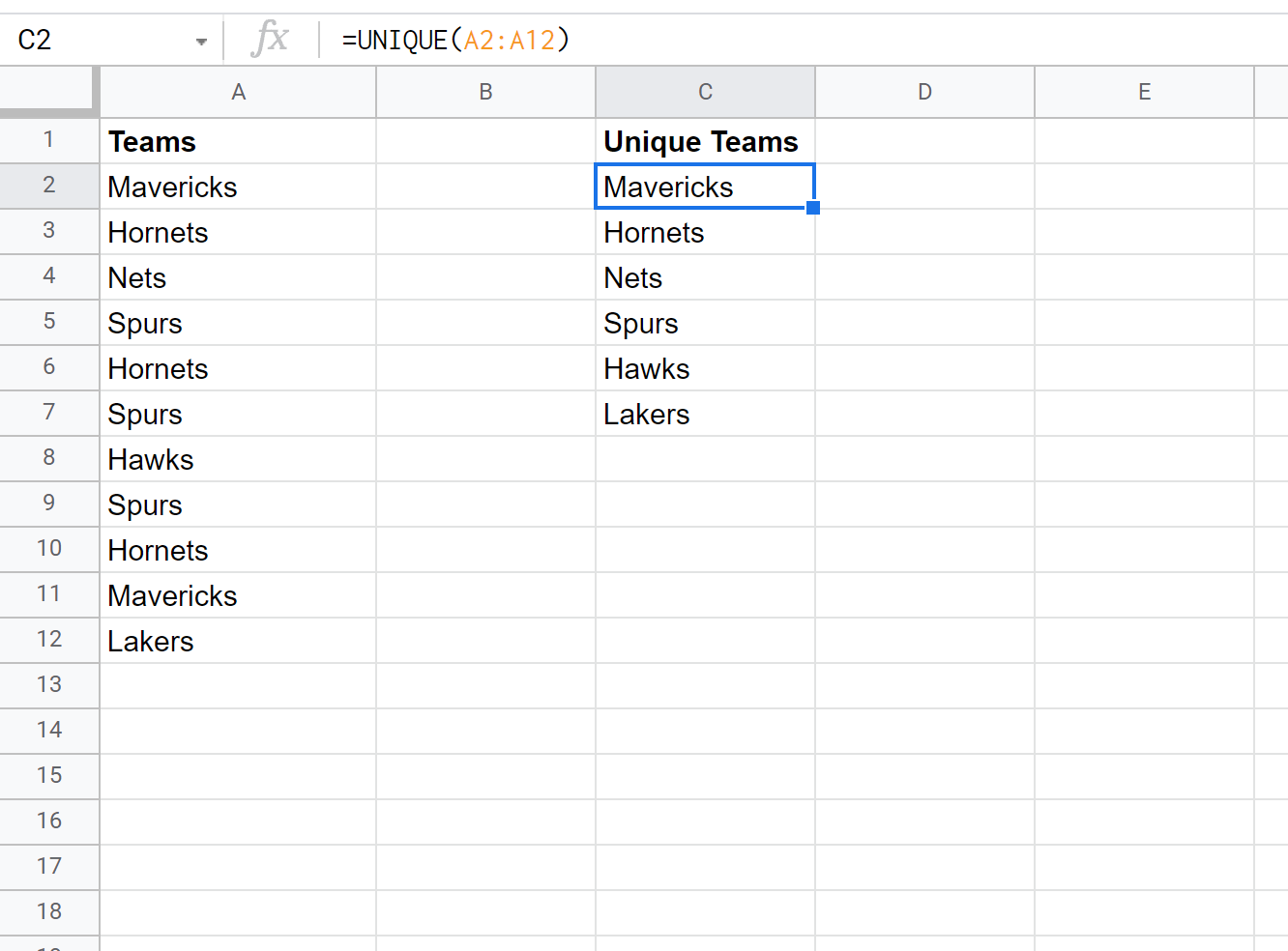Click the fx function icon
Viewport: 1288px width, 951px height.
[x=270, y=40]
